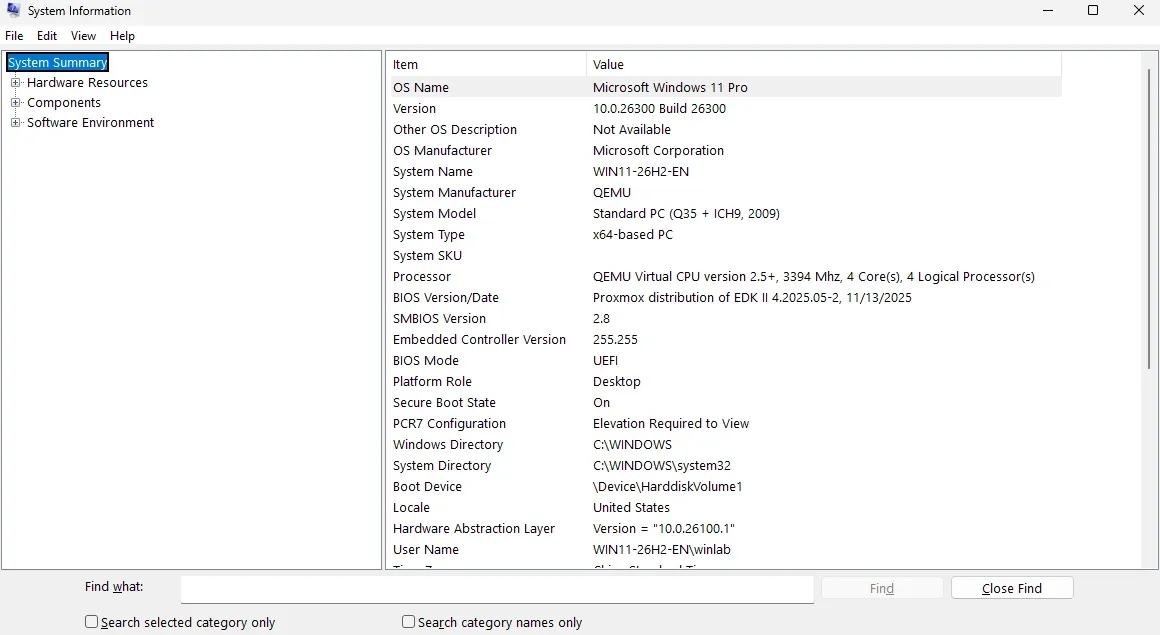Select the SMBIOS Version row
1160x635 pixels.
click(726, 318)
